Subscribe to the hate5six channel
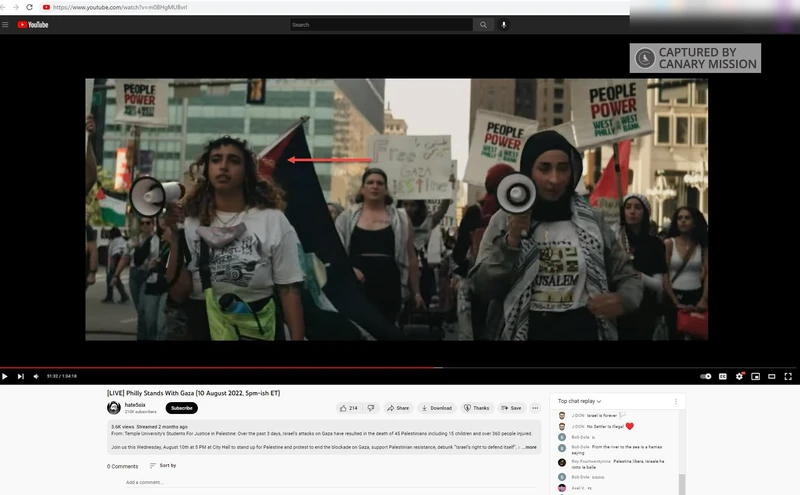Image resolution: width=800 pixels, height=495 pixels. pyautogui.click(x=182, y=408)
